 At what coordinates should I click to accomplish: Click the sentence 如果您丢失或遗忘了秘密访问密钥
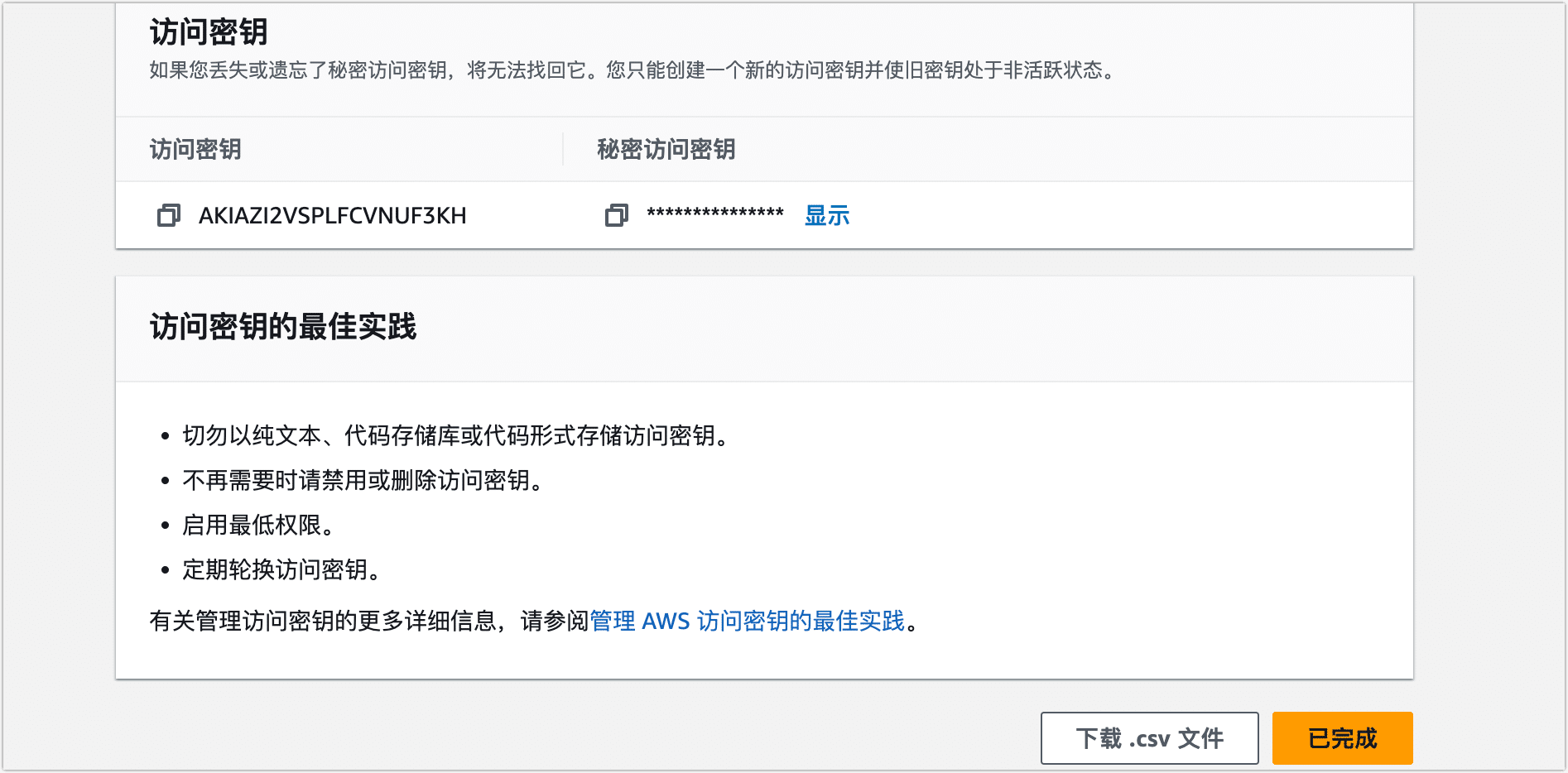[x=300, y=70]
